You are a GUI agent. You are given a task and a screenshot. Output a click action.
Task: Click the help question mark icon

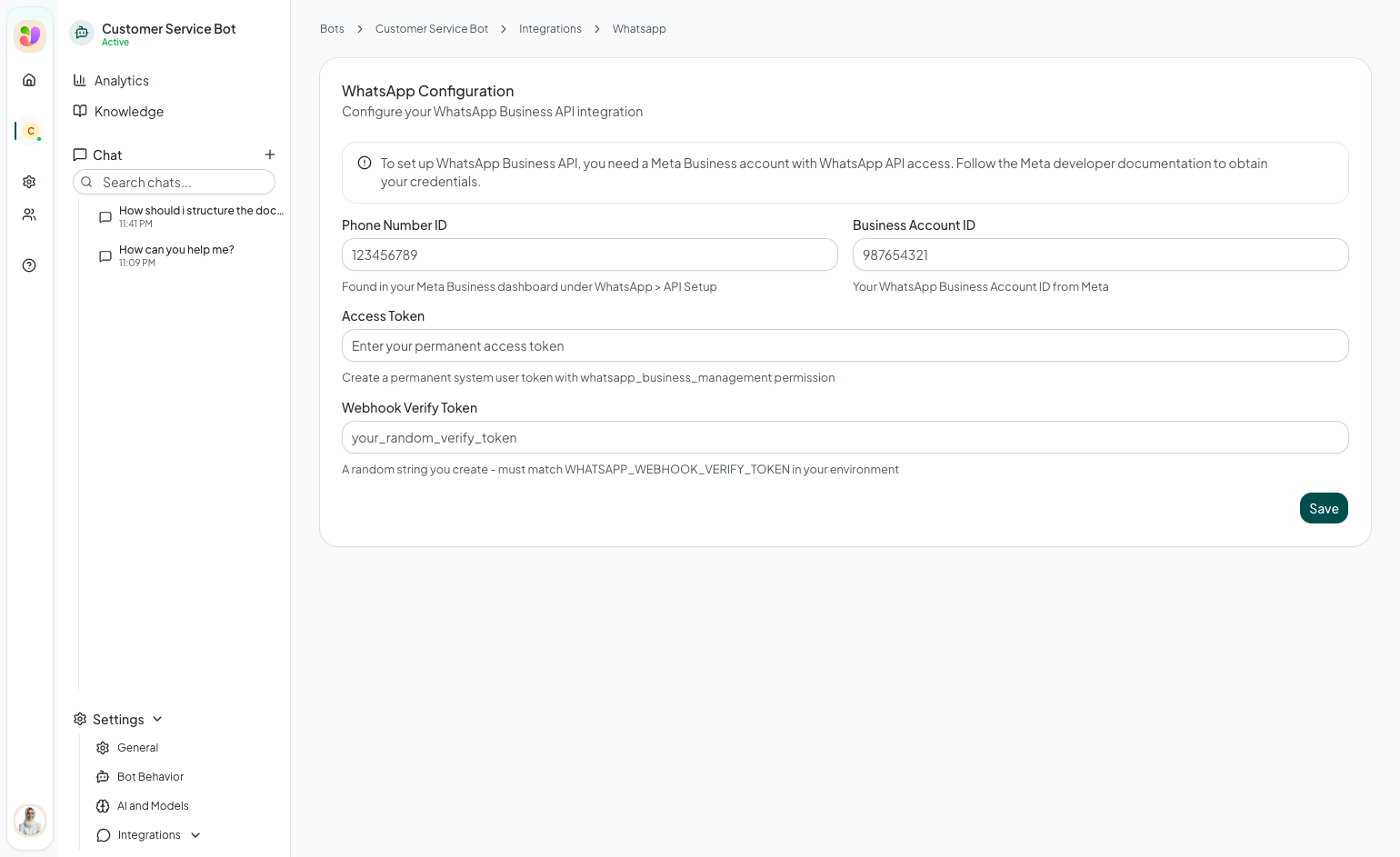click(x=29, y=265)
